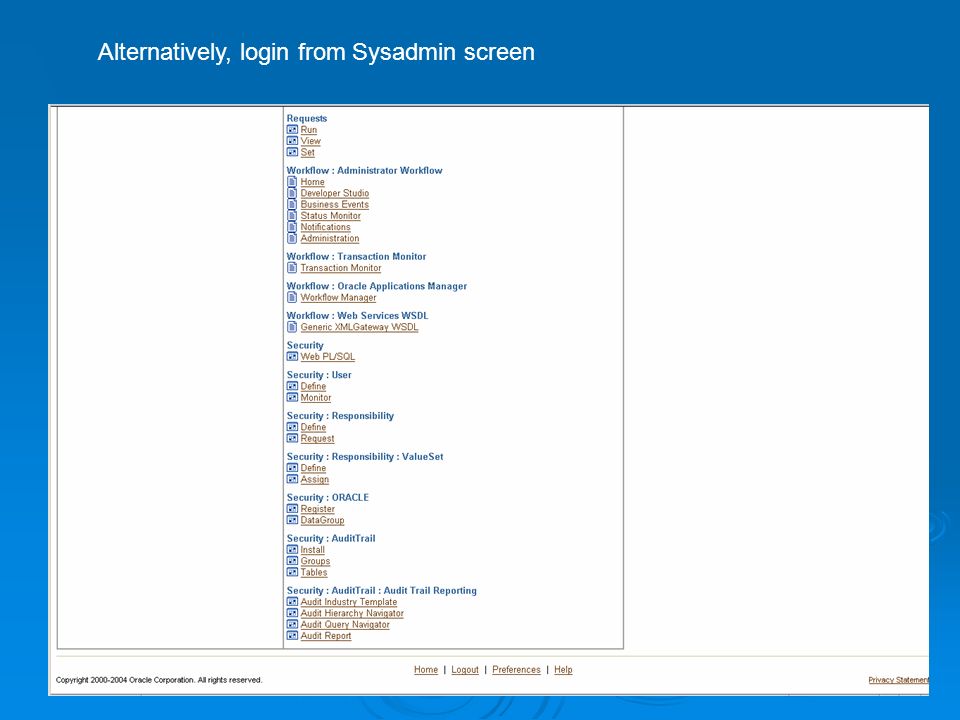Click the form icon beside DataGroup
The width and height of the screenshot is (960, 720).
292,520
